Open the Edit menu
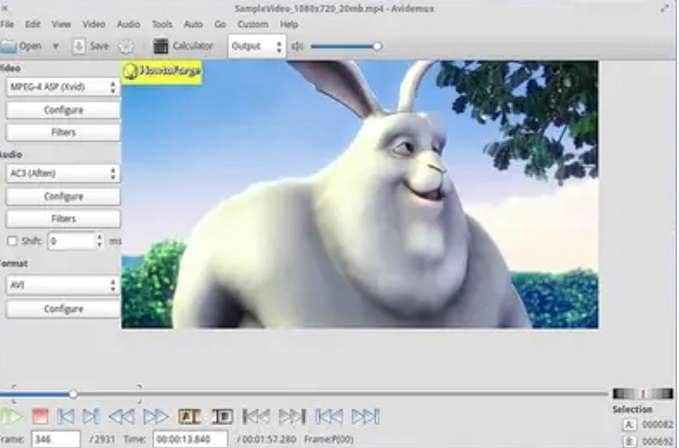Image resolution: width=679 pixels, height=448 pixels. tap(32, 24)
